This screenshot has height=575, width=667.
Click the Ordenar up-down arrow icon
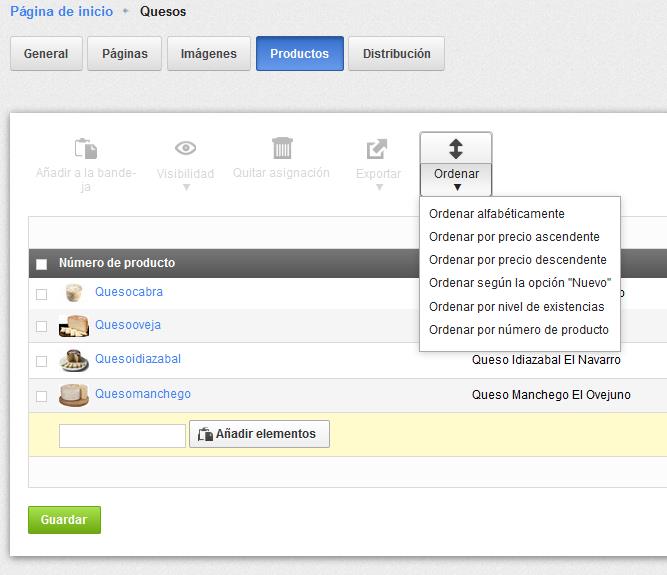click(x=455, y=149)
